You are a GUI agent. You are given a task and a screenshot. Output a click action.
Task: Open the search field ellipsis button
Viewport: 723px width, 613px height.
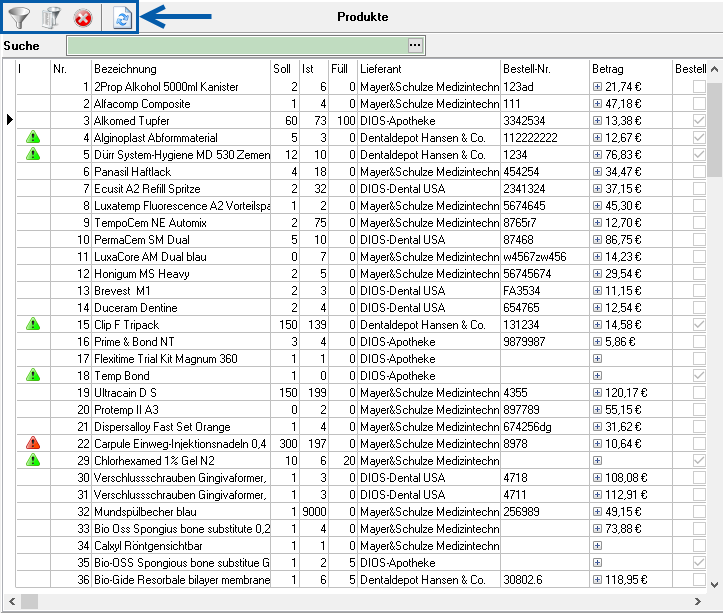tap(415, 45)
